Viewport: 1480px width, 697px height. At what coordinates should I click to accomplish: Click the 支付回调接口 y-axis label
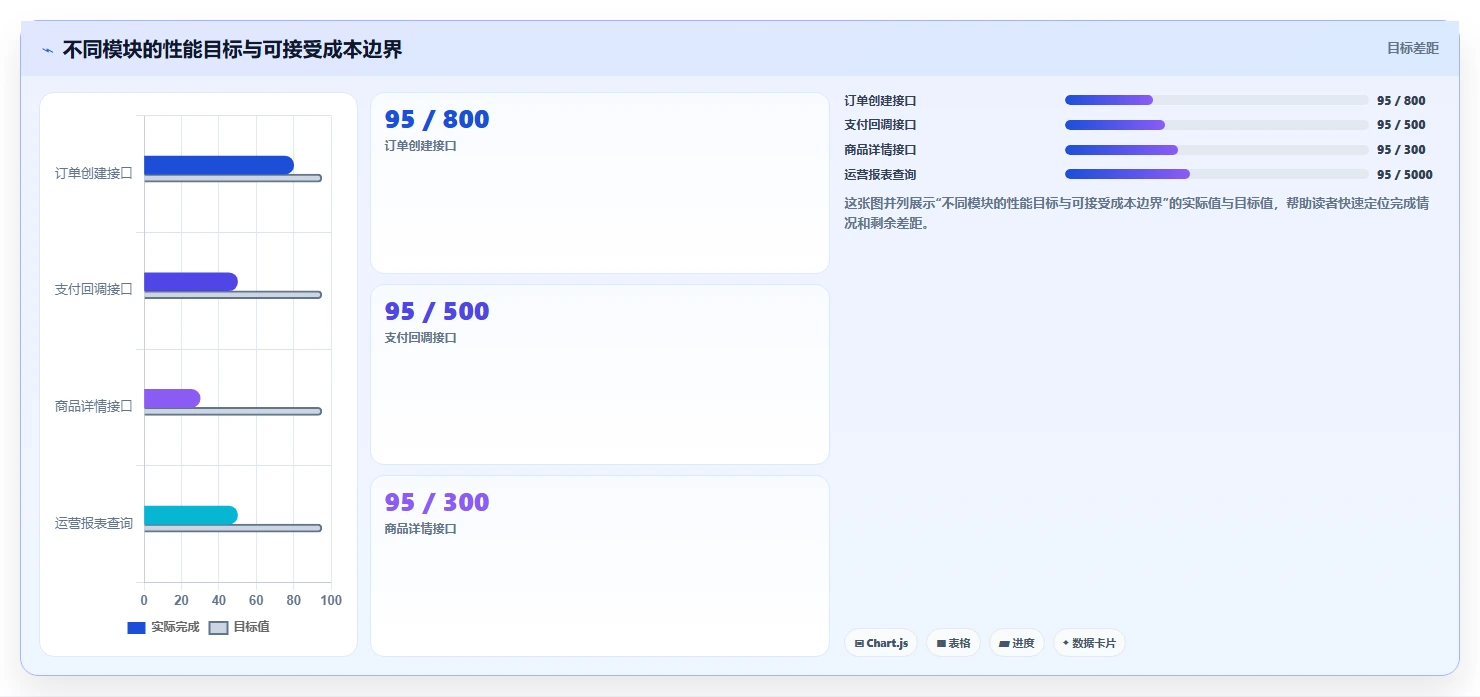click(93, 290)
